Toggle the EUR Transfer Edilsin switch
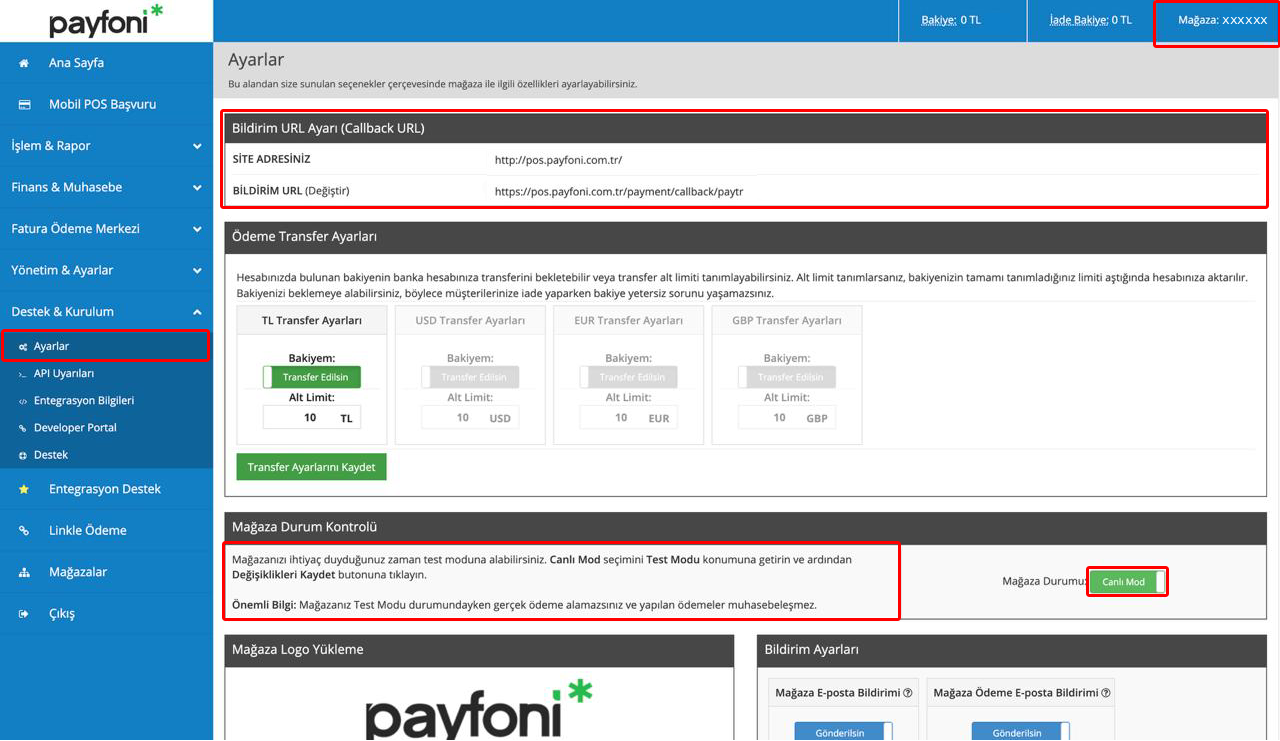 tap(629, 377)
